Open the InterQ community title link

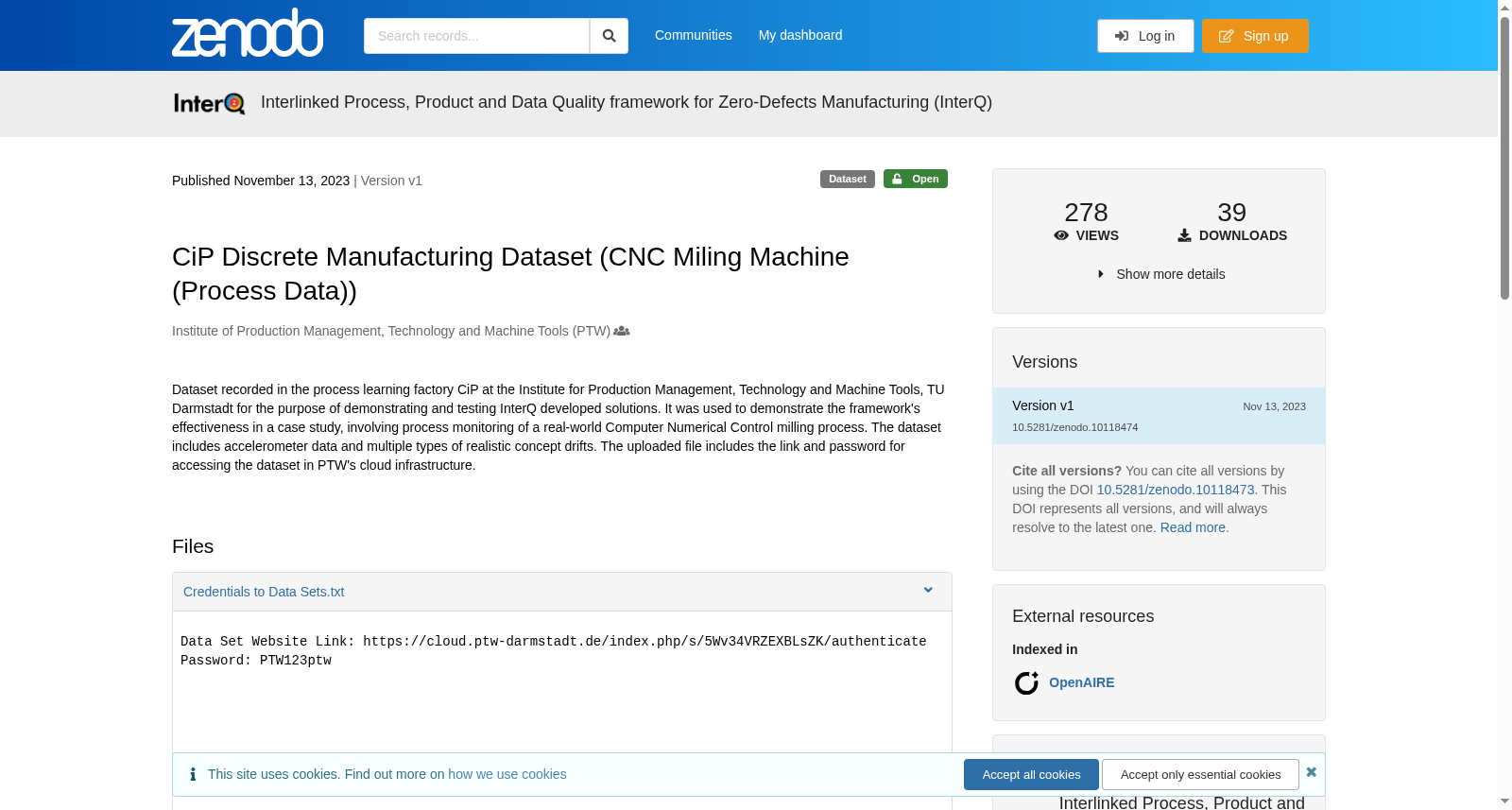(627, 102)
